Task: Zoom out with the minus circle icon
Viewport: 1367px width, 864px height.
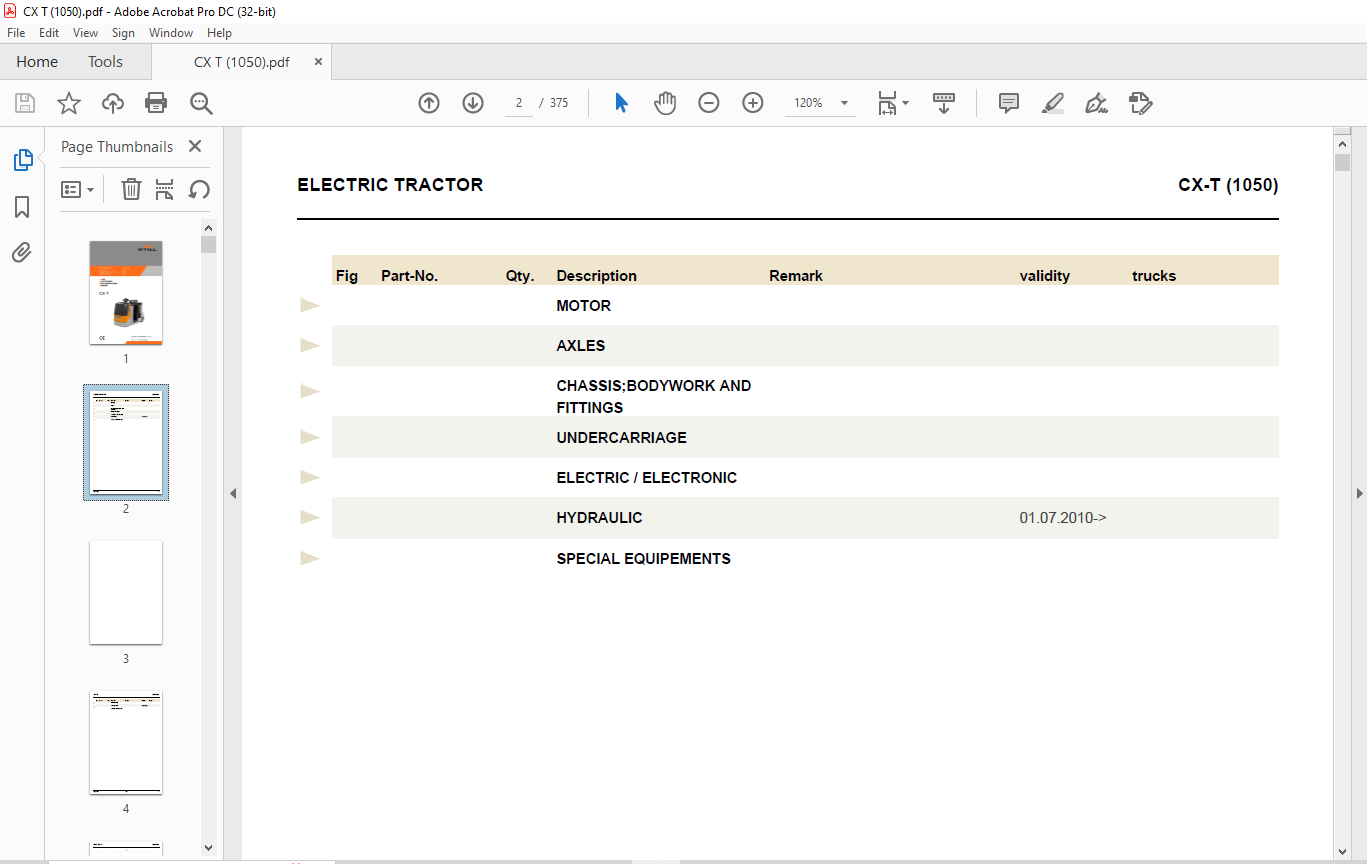Action: [709, 103]
